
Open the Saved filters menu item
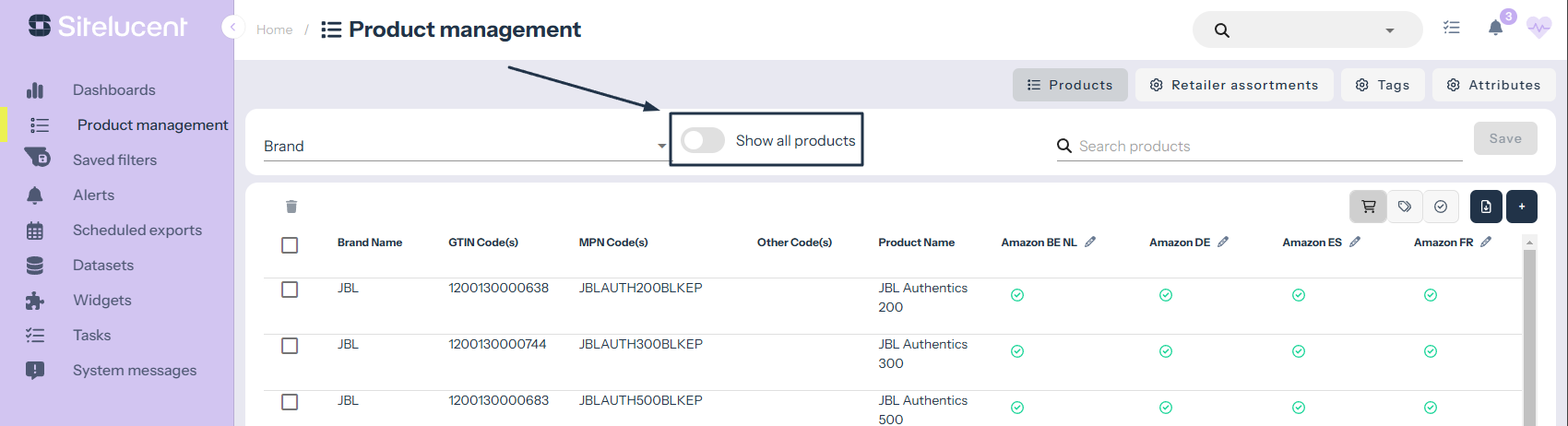(x=114, y=160)
